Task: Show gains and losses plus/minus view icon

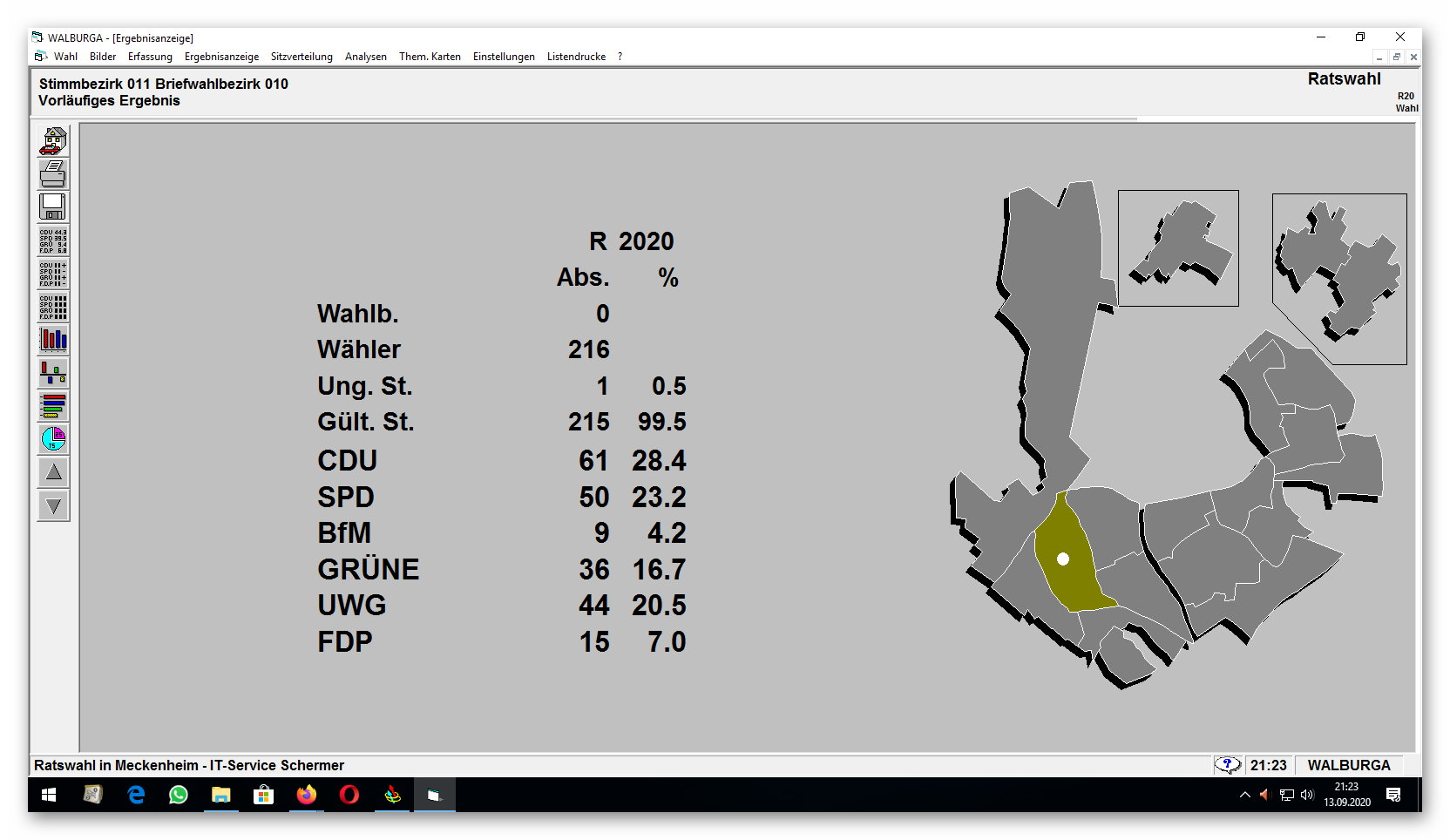Action: [x=53, y=274]
